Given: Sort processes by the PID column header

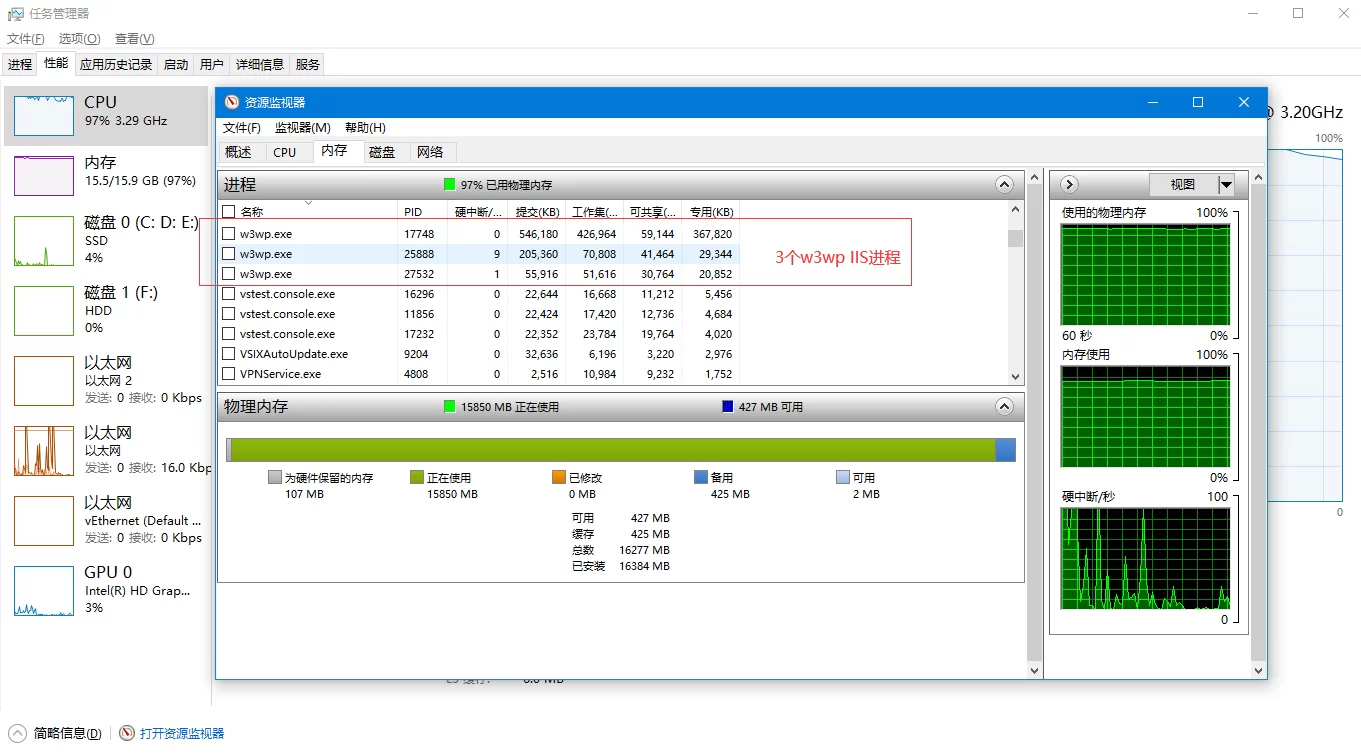Looking at the screenshot, I should [x=423, y=212].
